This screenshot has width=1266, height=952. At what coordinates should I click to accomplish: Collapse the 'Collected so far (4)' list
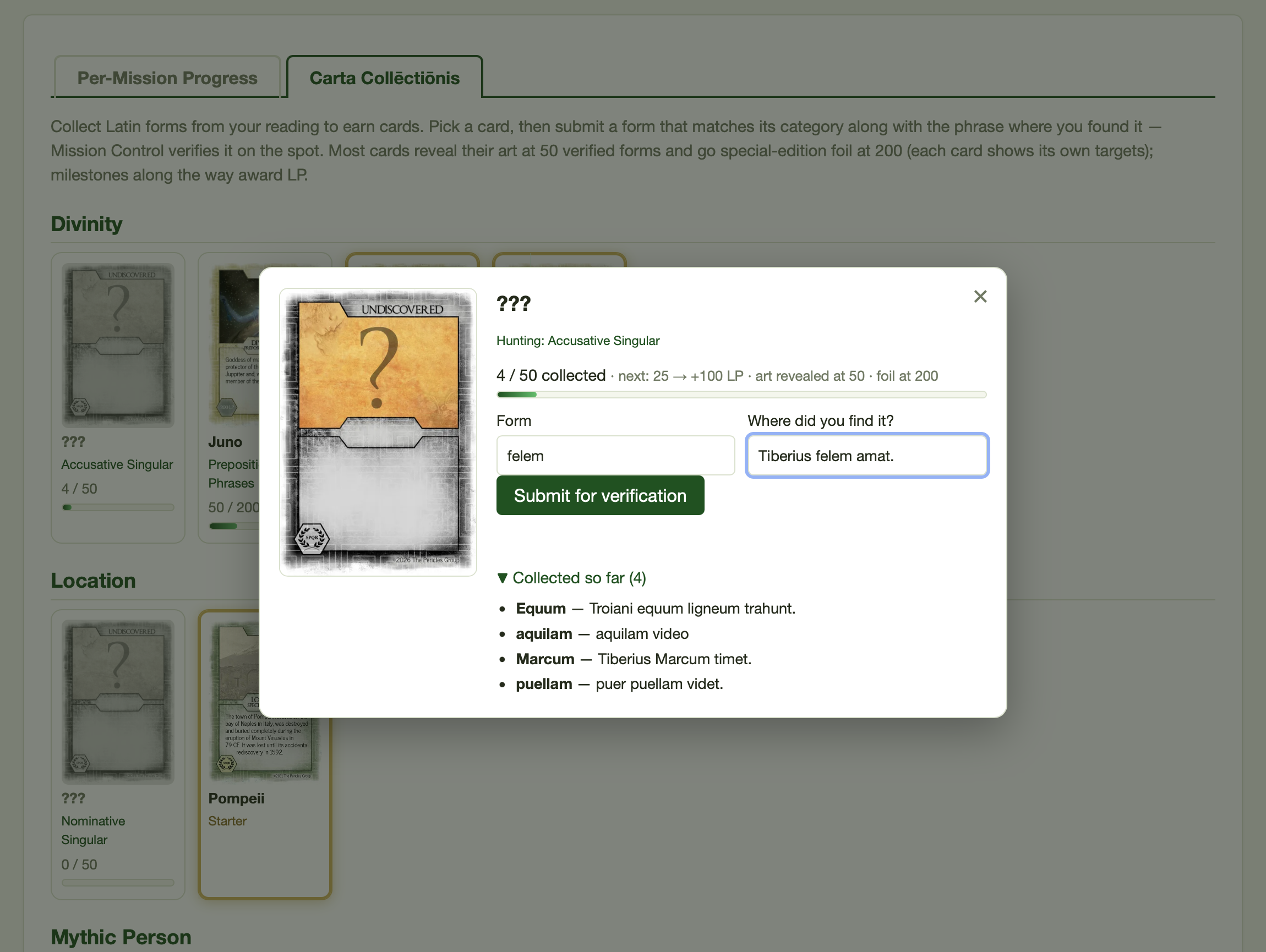point(571,578)
